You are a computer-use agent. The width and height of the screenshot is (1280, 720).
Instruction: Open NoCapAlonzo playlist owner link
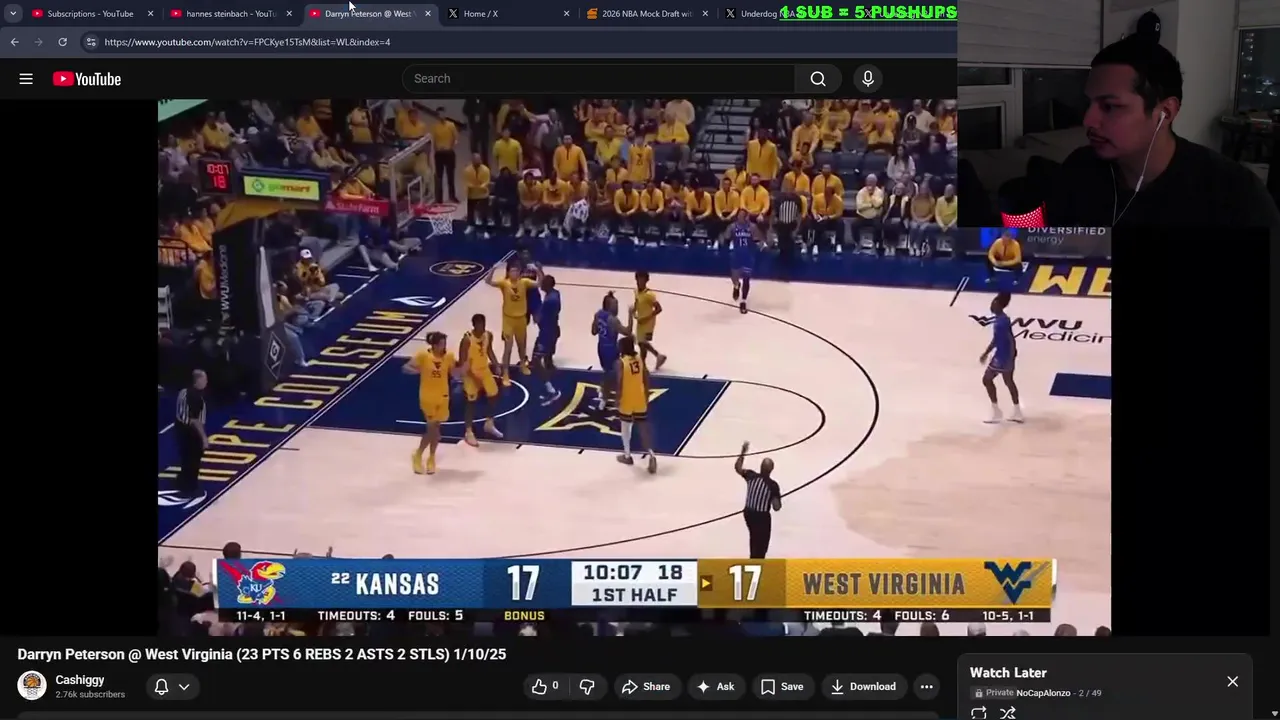(x=1043, y=693)
